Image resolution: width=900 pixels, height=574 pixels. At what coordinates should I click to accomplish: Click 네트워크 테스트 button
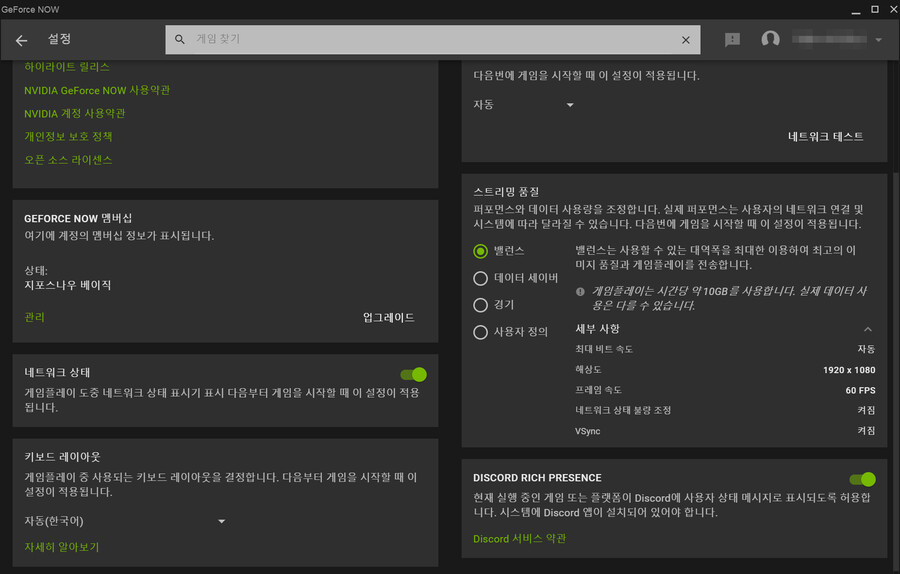[825, 137]
